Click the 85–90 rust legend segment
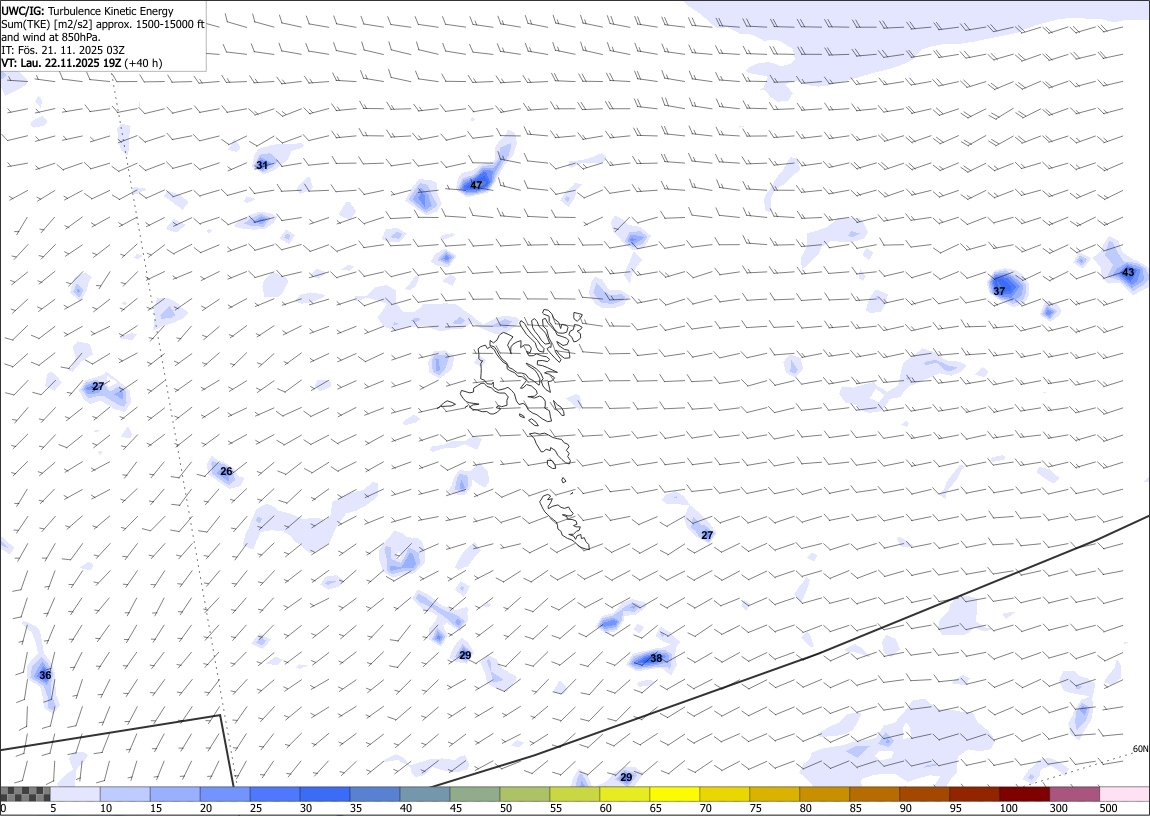 tap(874, 794)
